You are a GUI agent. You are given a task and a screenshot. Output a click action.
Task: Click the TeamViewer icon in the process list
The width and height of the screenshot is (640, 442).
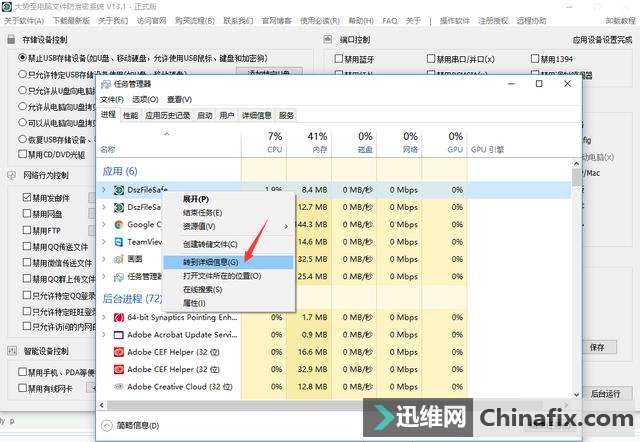[x=119, y=242]
